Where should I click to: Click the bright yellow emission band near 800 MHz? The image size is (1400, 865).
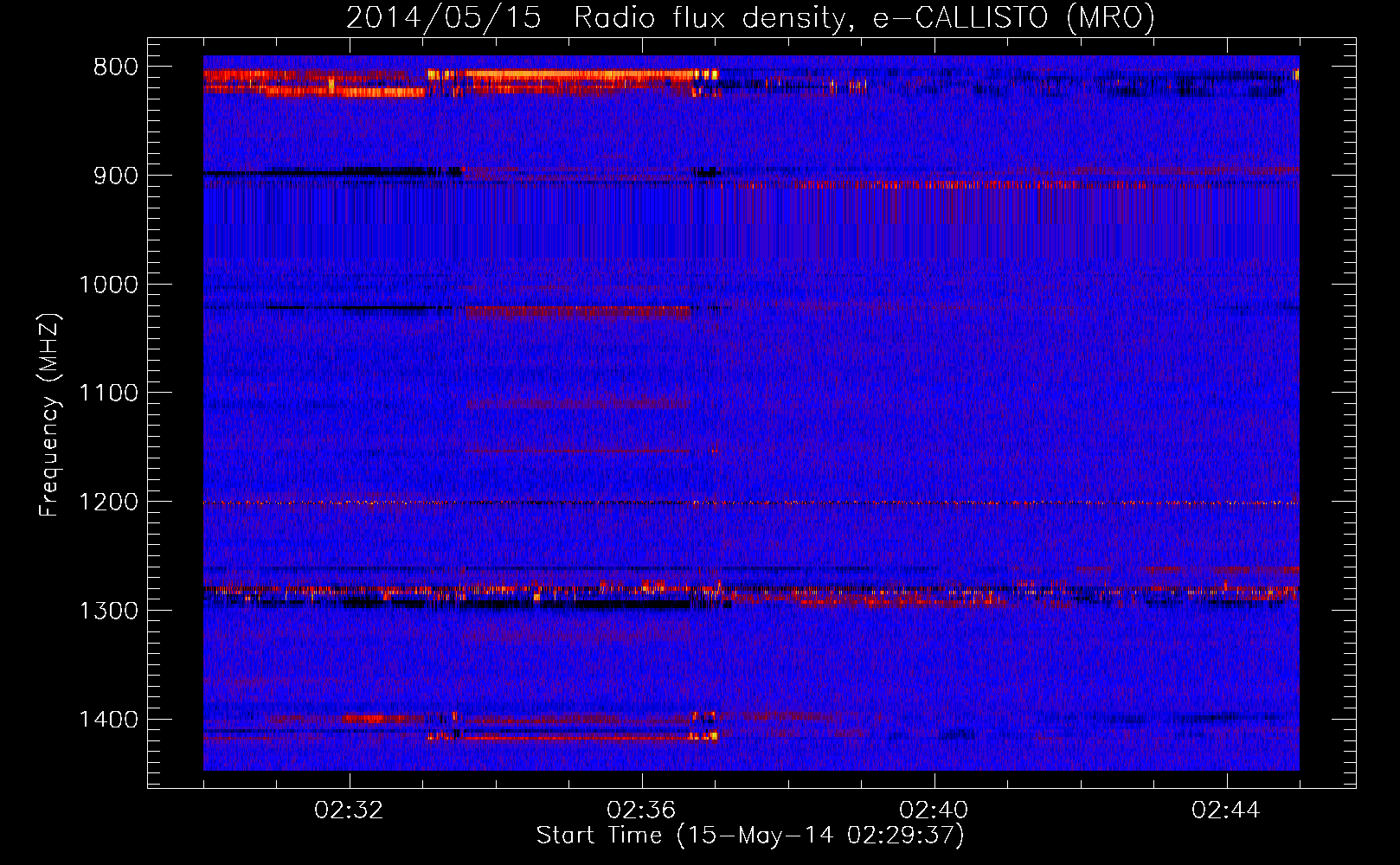[573, 74]
